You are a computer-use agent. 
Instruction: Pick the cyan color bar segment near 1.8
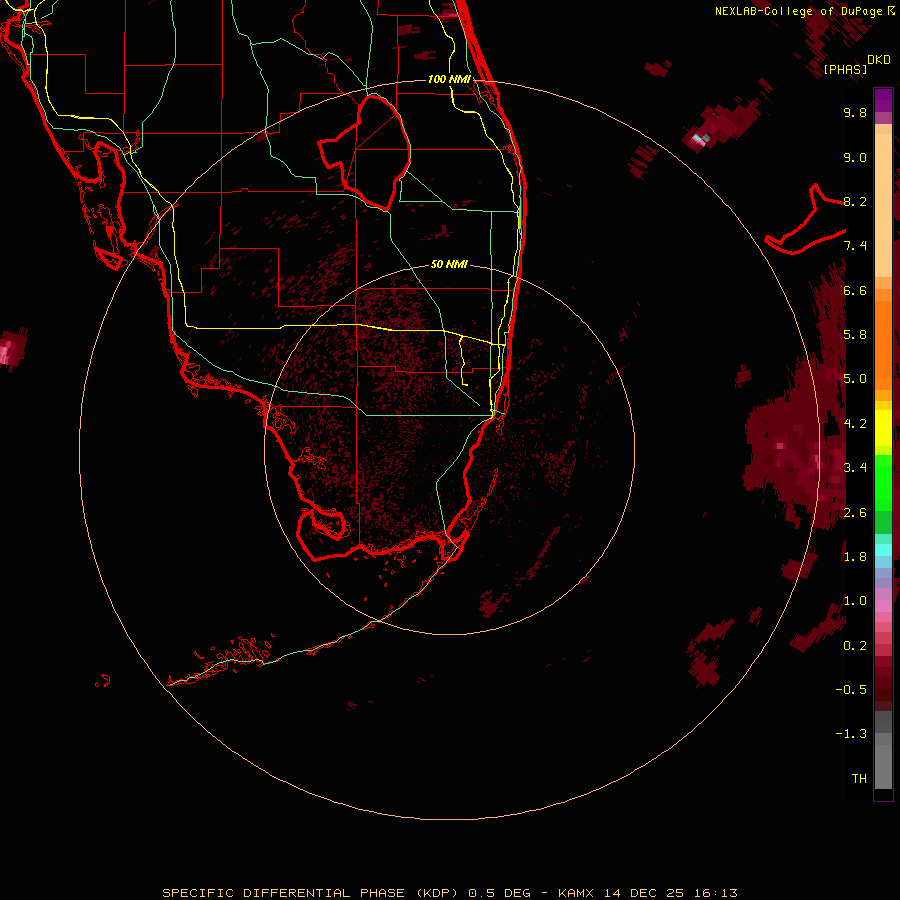pyautogui.click(x=883, y=550)
